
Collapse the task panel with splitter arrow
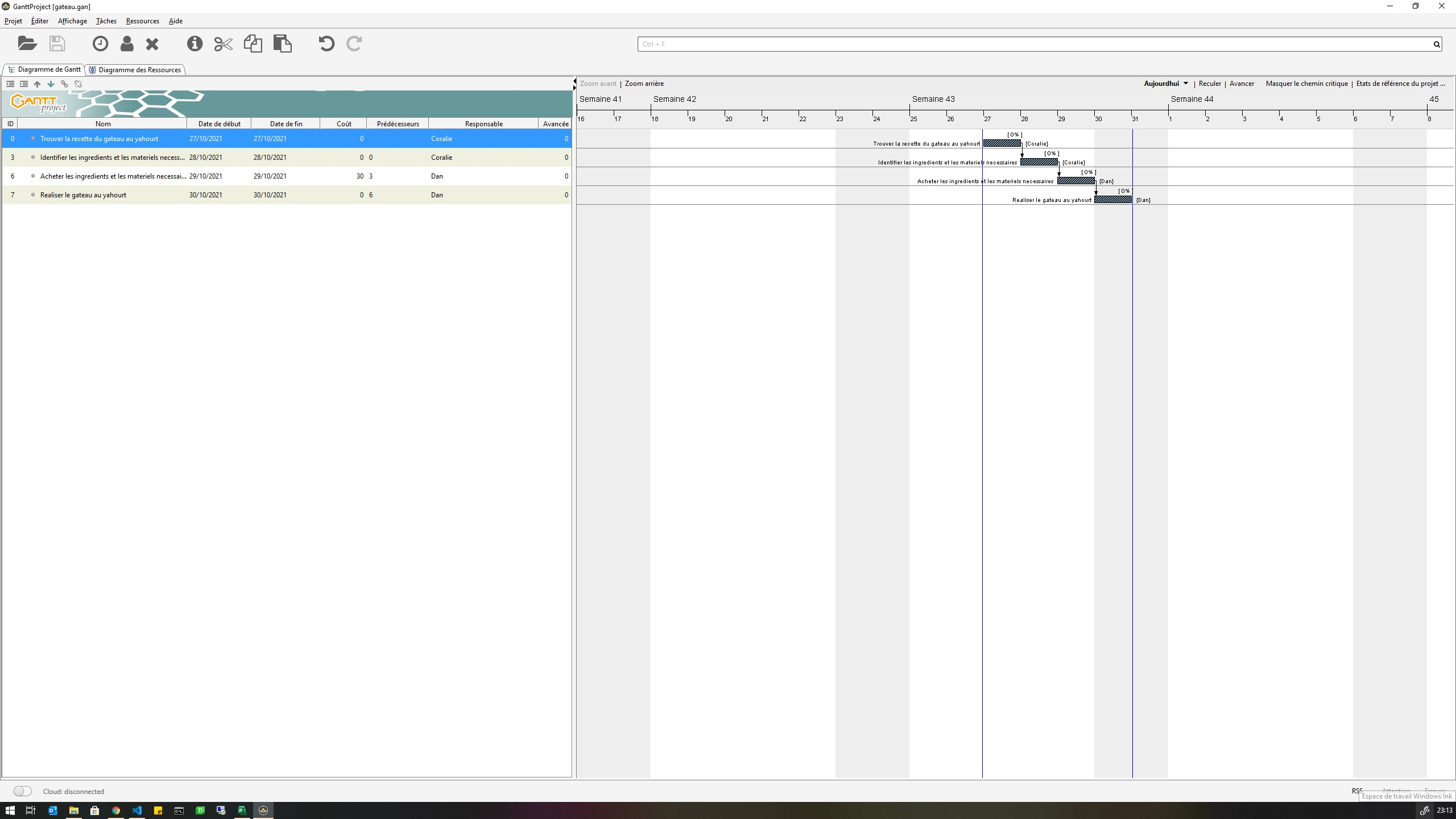[574, 81]
